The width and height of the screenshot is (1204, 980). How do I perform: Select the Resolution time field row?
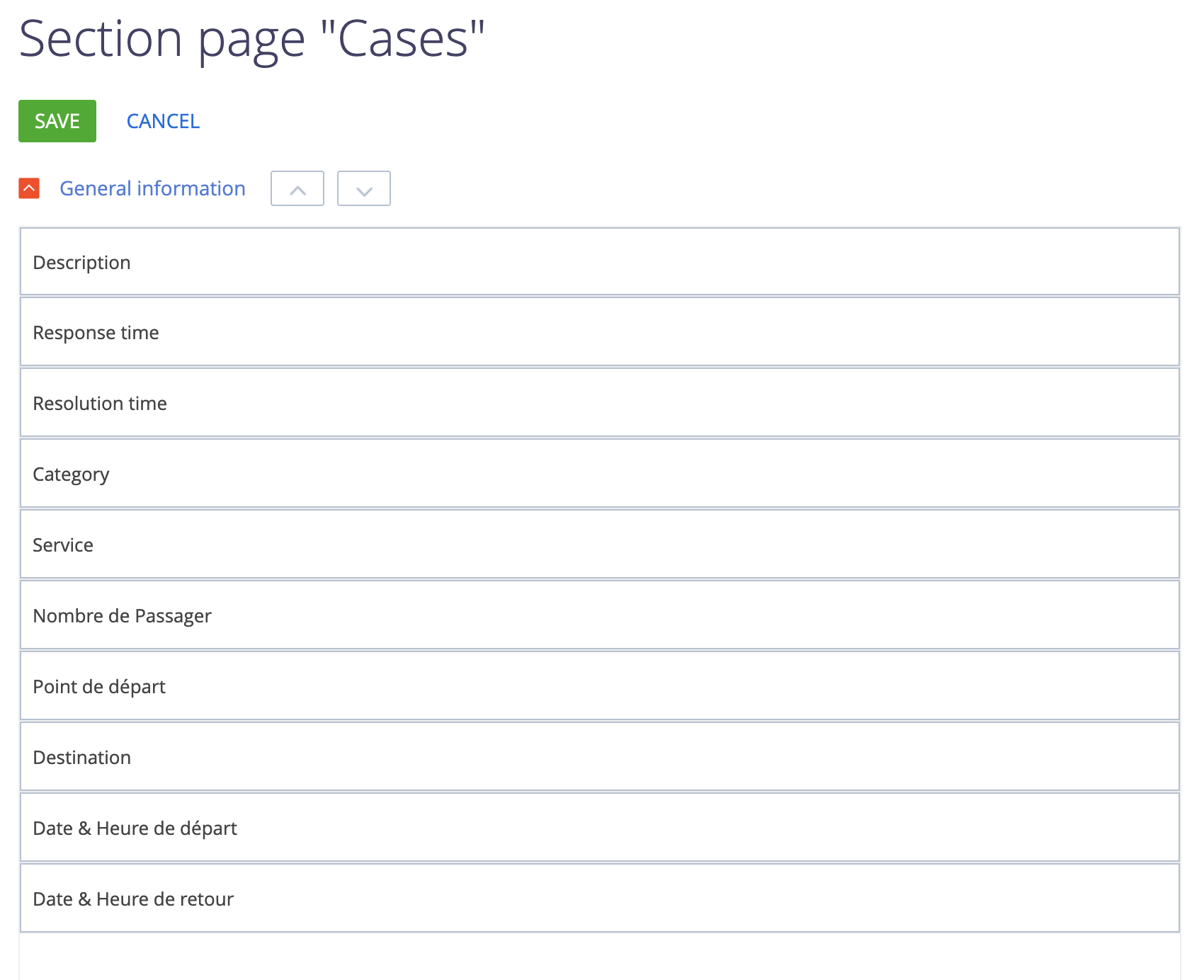[x=600, y=402]
